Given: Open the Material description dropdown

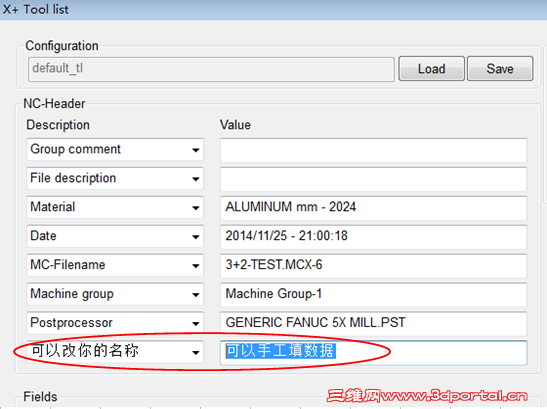Looking at the screenshot, I should tap(115, 207).
